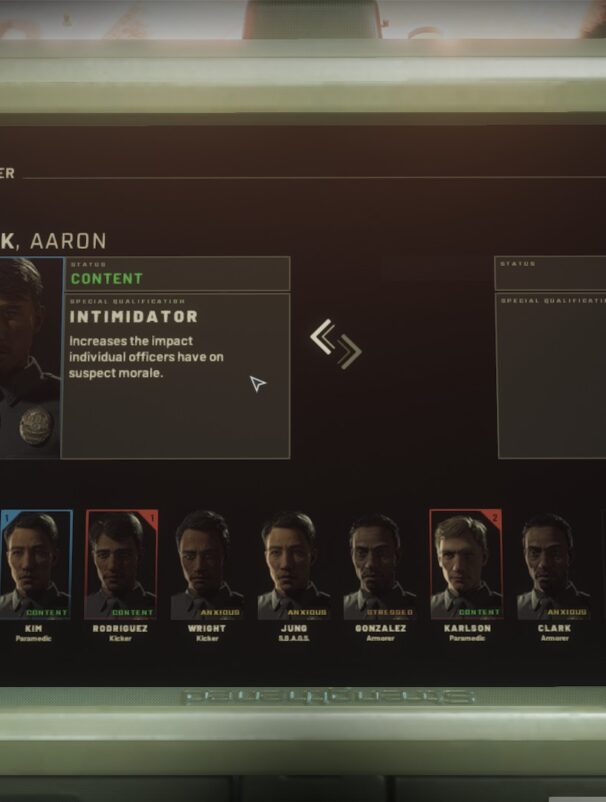Click the green CONTENT status field

coord(177,274)
